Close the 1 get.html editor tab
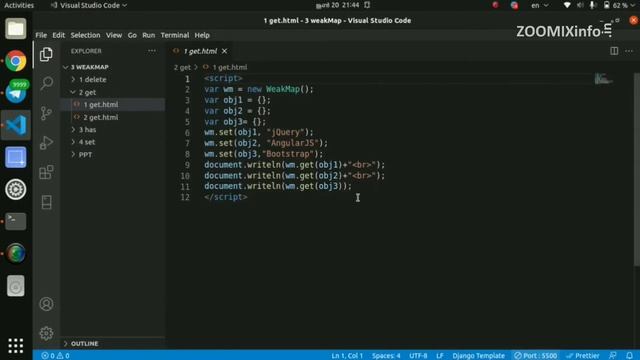The image size is (640, 360). [224, 51]
